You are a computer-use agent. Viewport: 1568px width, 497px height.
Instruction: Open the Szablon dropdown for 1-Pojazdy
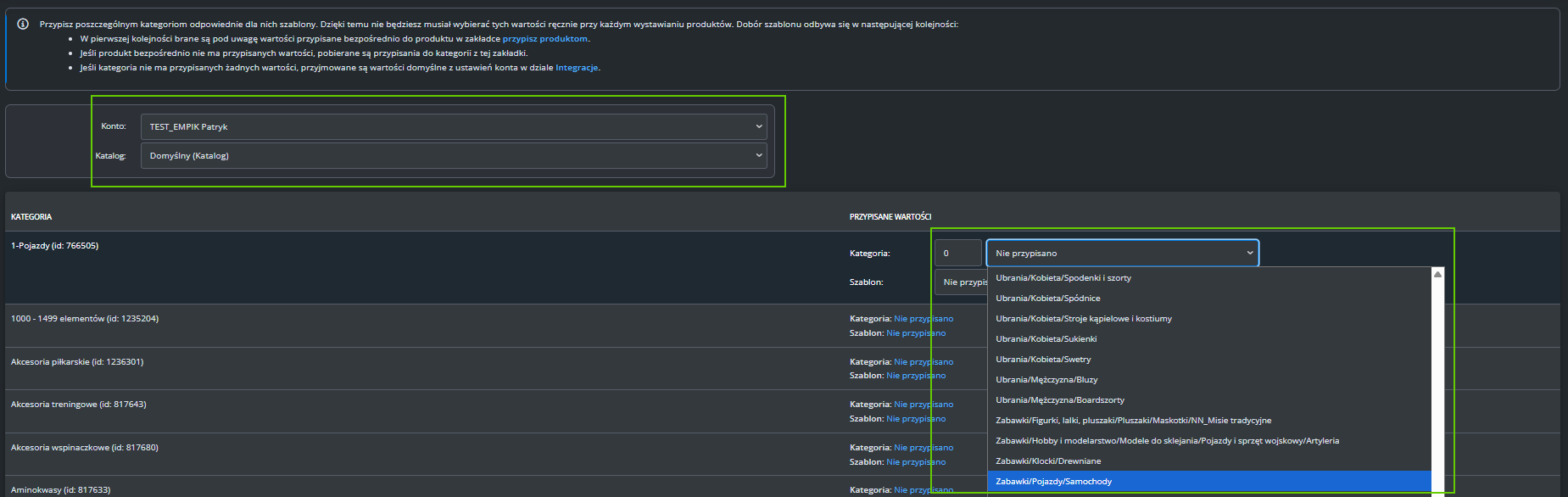[x=962, y=282]
